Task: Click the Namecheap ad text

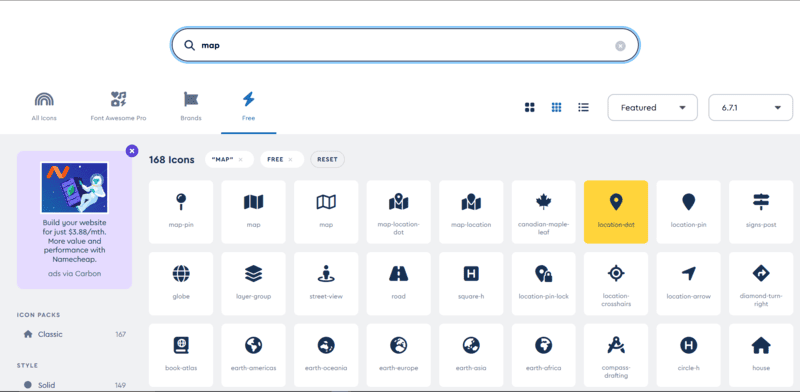Action: [x=74, y=241]
